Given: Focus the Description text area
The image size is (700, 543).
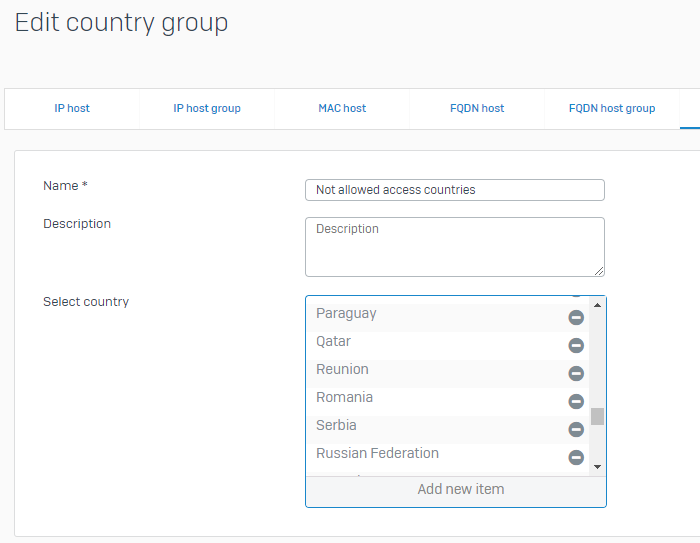Looking at the screenshot, I should 455,247.
